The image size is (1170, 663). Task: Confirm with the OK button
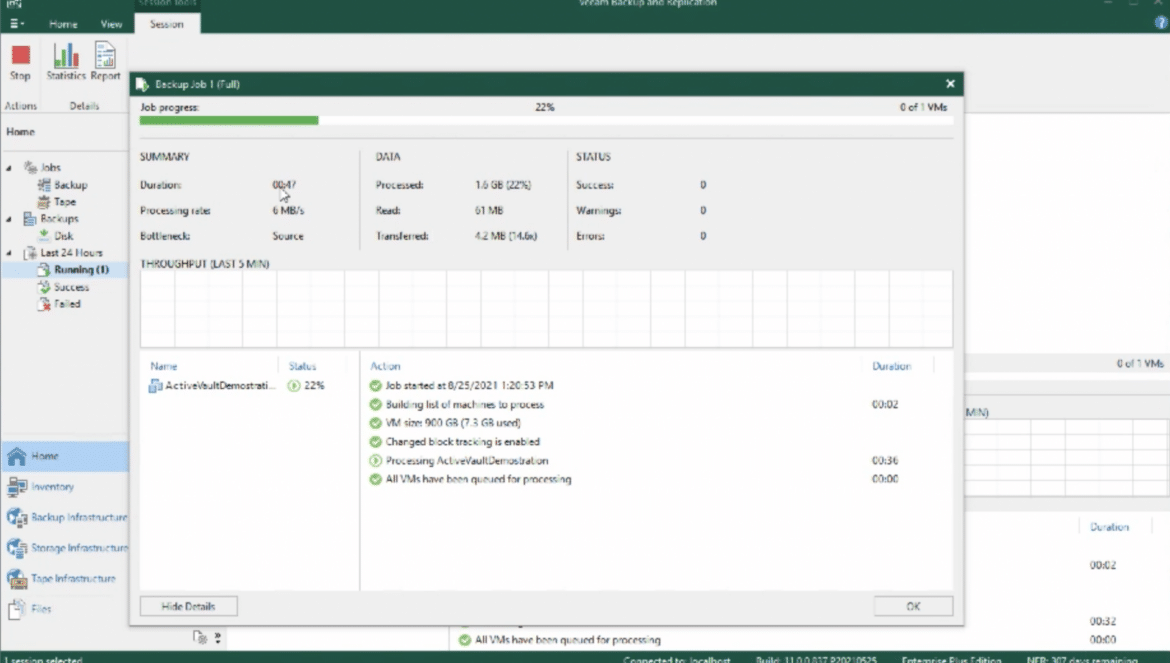coord(913,606)
